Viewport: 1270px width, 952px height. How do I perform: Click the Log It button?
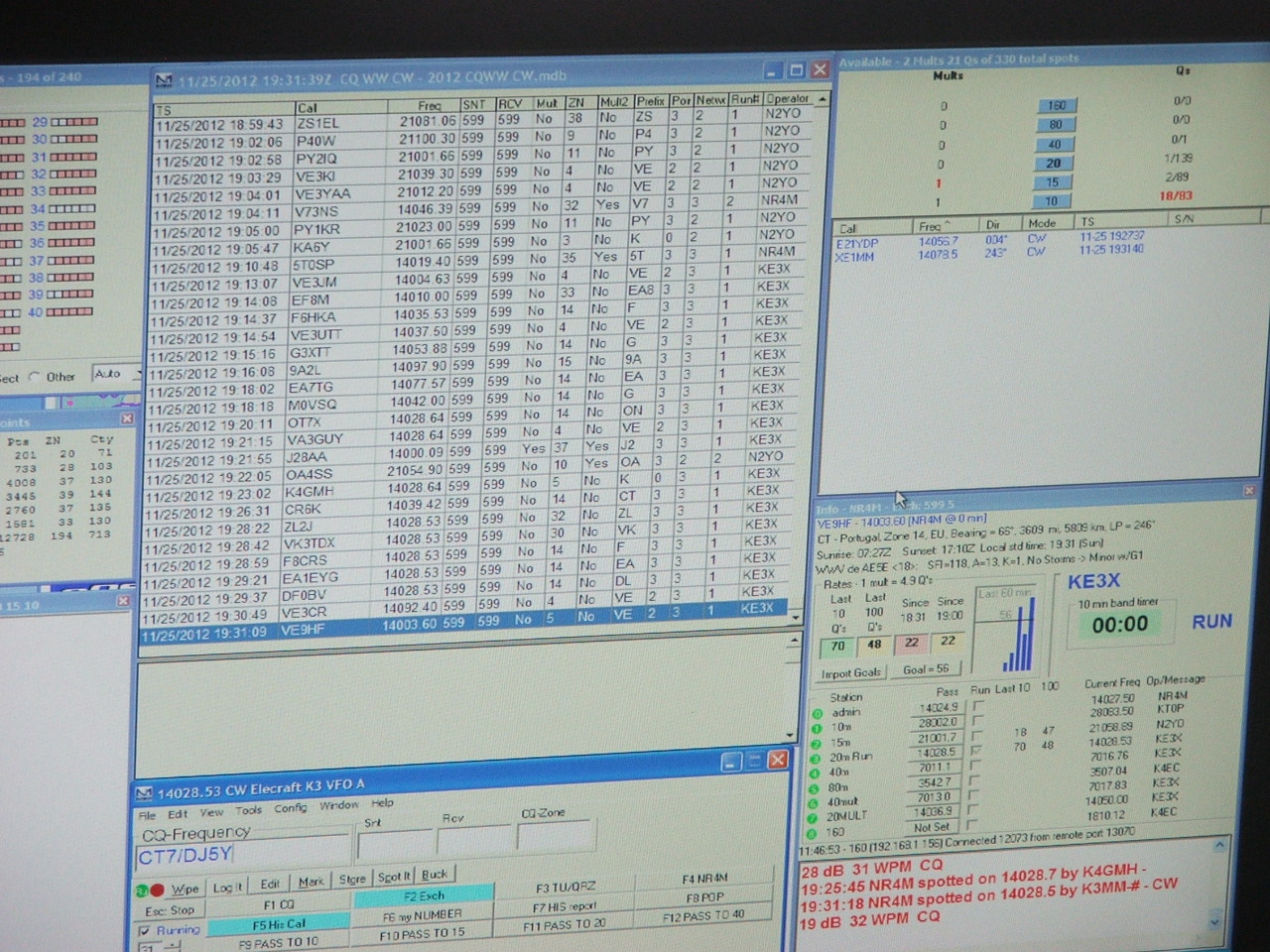[227, 887]
